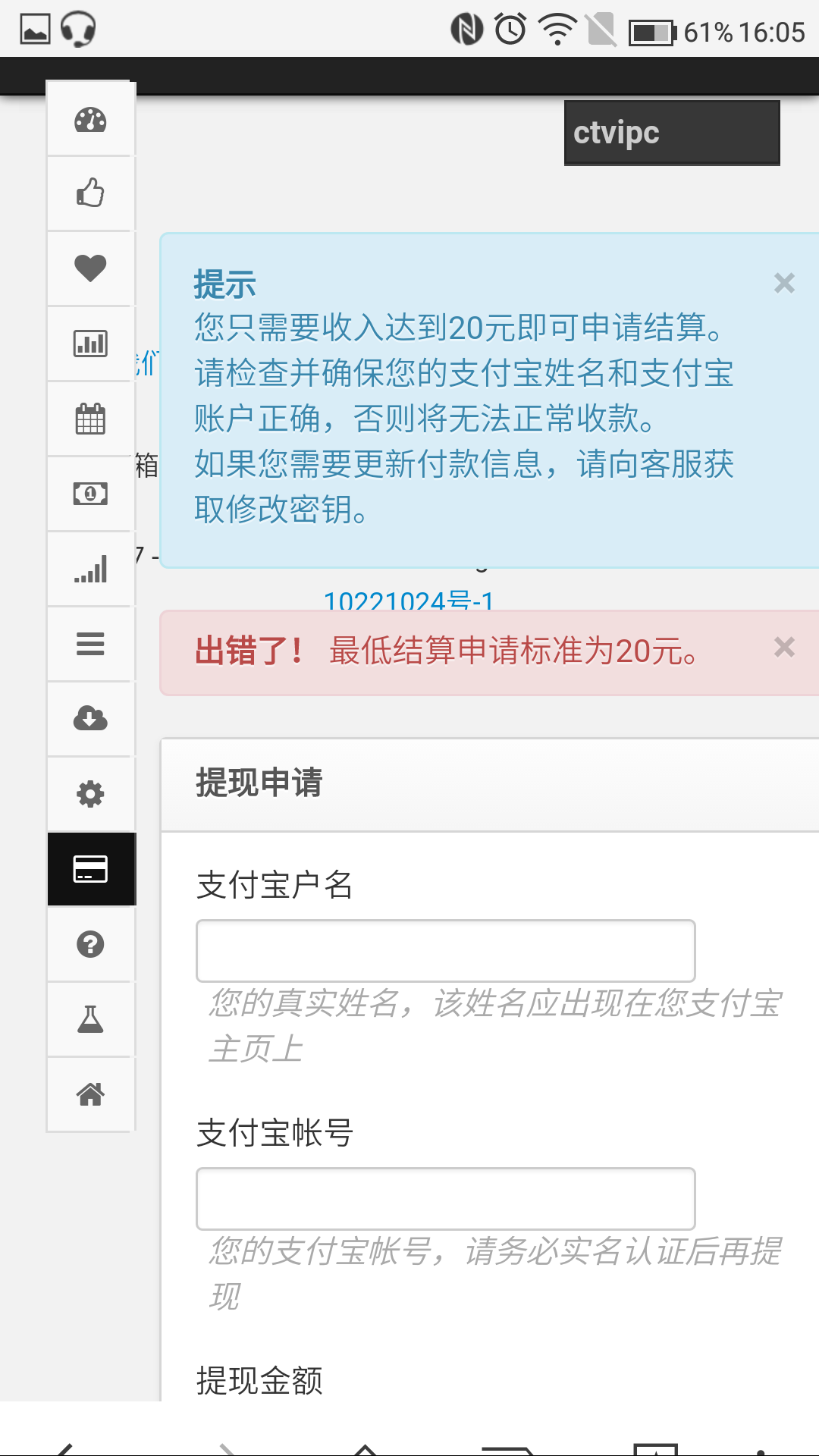
Task: Select the credit card withdrawal sidebar icon
Action: coord(92,869)
